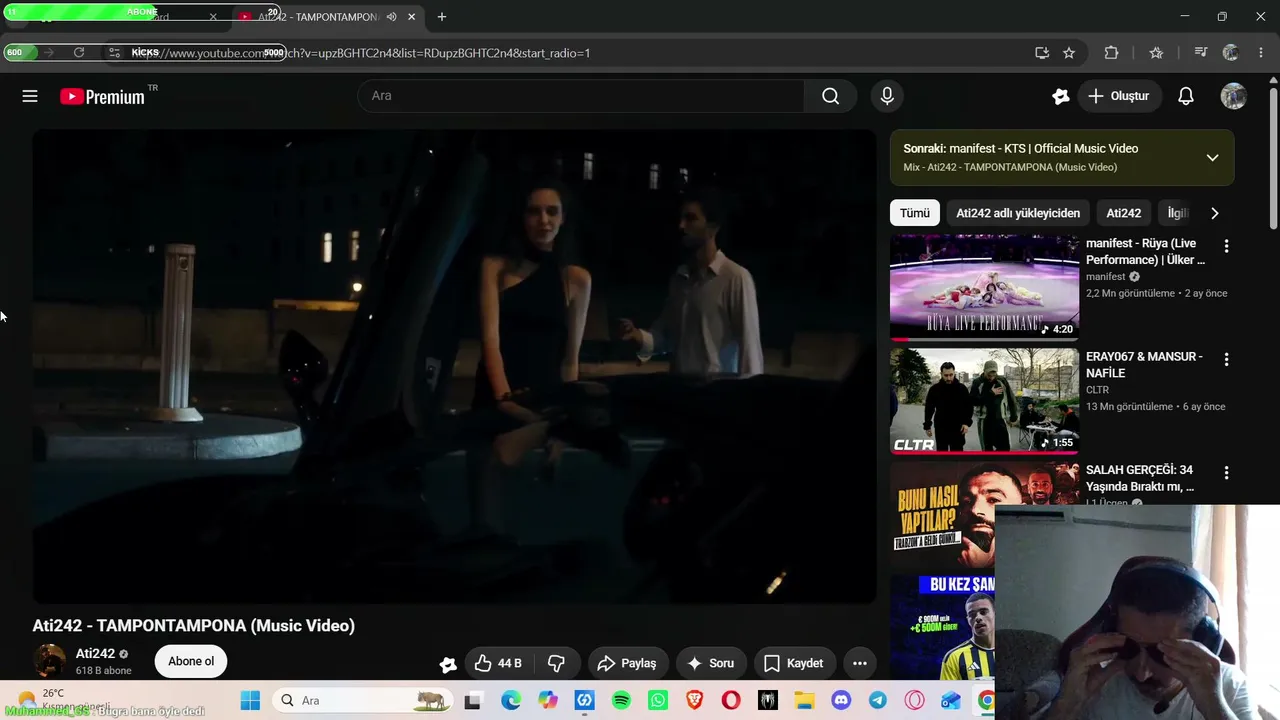Launch Telegram from the taskbar
The width and height of the screenshot is (1280, 720).
pyautogui.click(x=878, y=701)
